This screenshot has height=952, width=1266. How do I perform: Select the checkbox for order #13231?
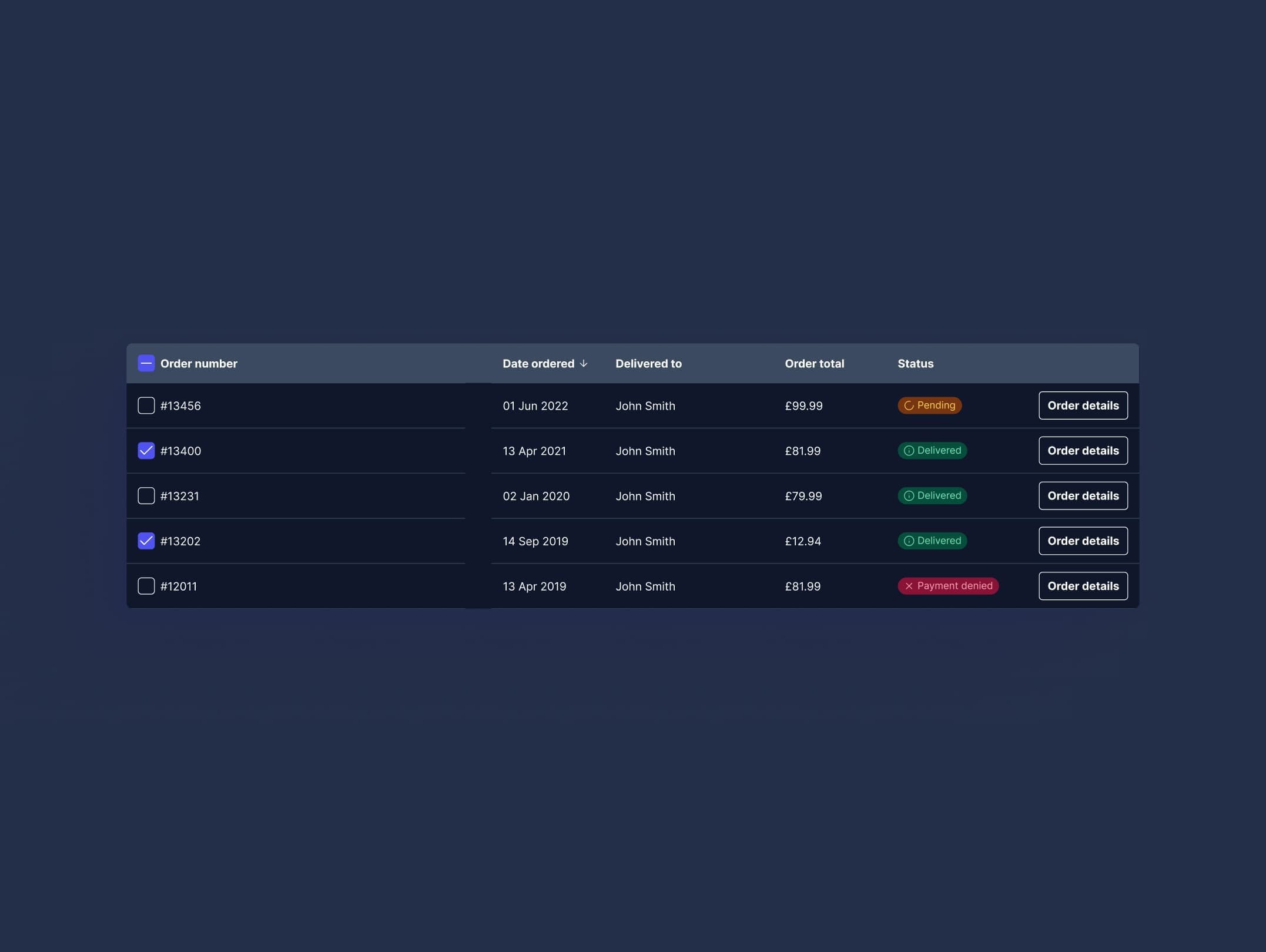point(146,496)
